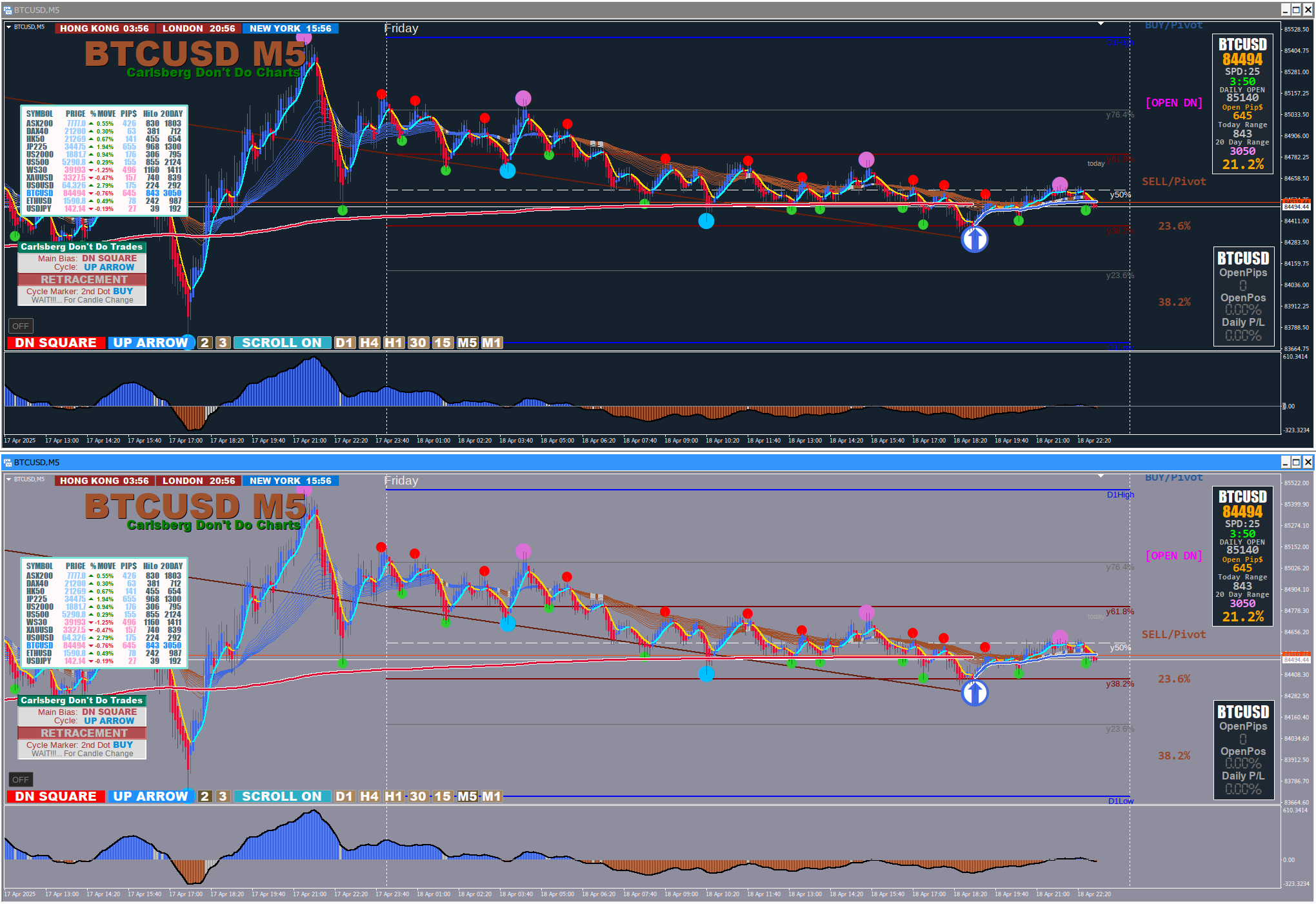This screenshot has height=904, width=1316.
Task: Toggle SCROLL ON in top chart
Action: (281, 343)
